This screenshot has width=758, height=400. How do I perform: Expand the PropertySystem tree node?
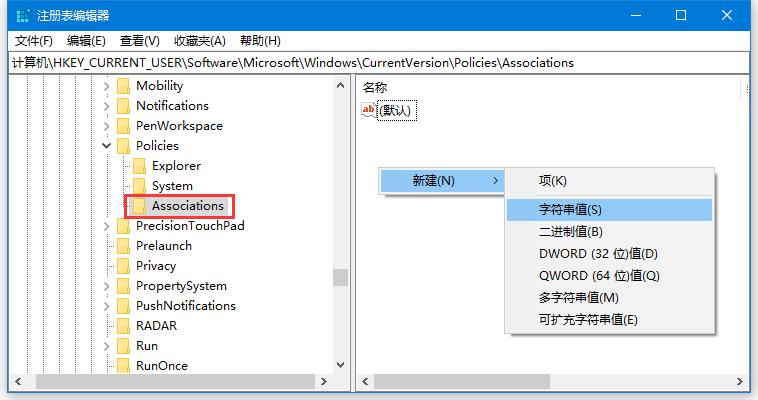107,286
